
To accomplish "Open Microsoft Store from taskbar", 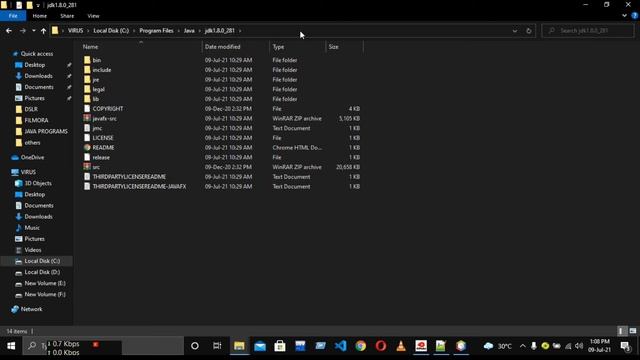I will [280, 346].
